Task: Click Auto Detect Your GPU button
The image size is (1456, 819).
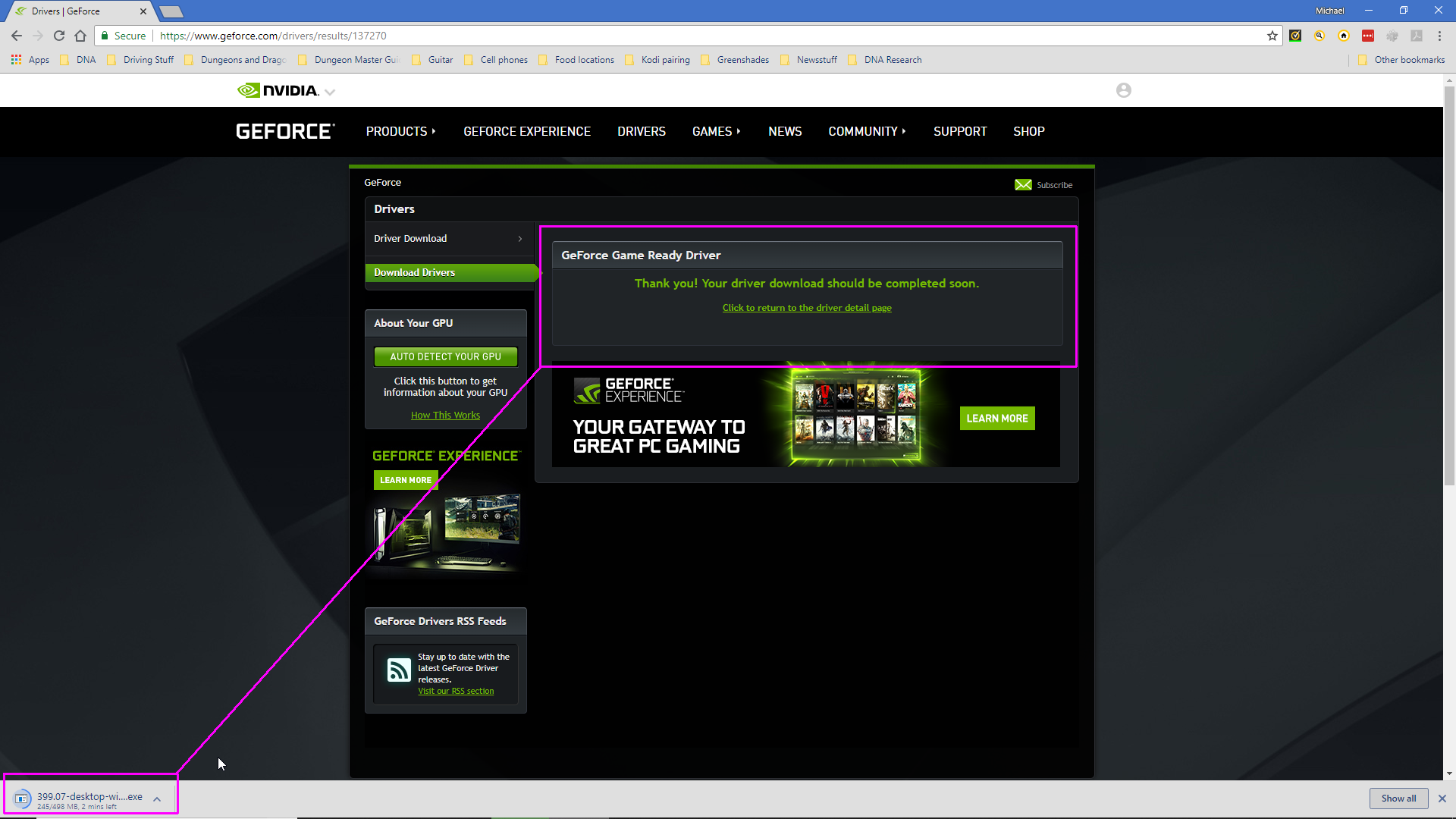Action: 446,356
